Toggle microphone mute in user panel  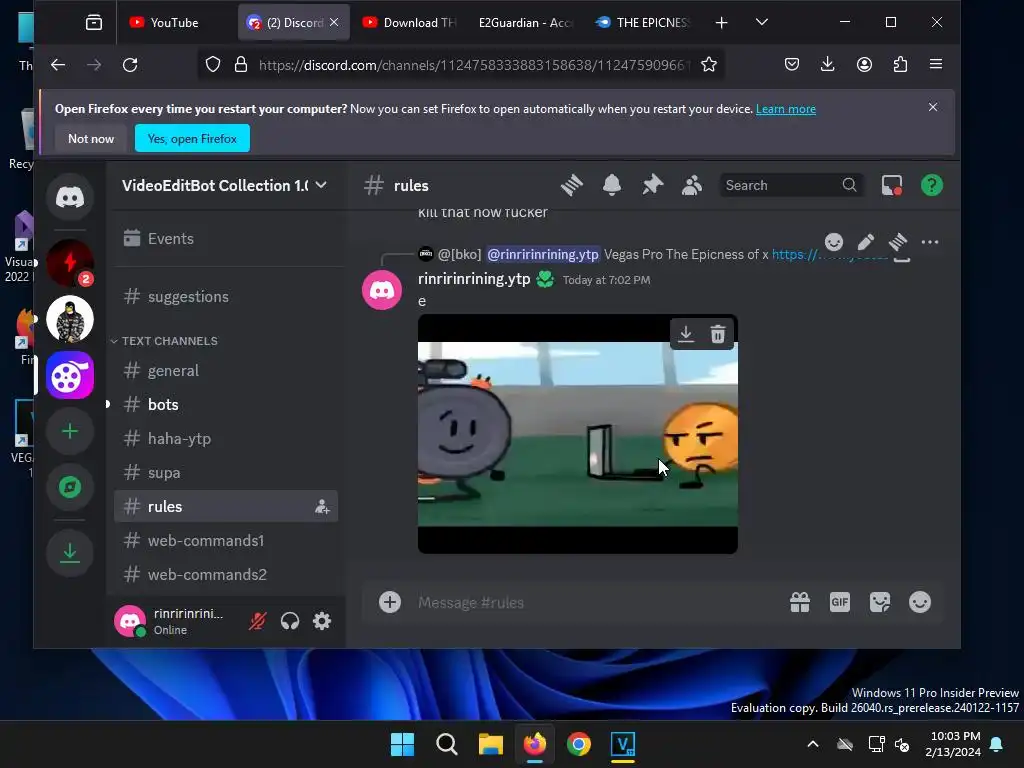pos(258,621)
